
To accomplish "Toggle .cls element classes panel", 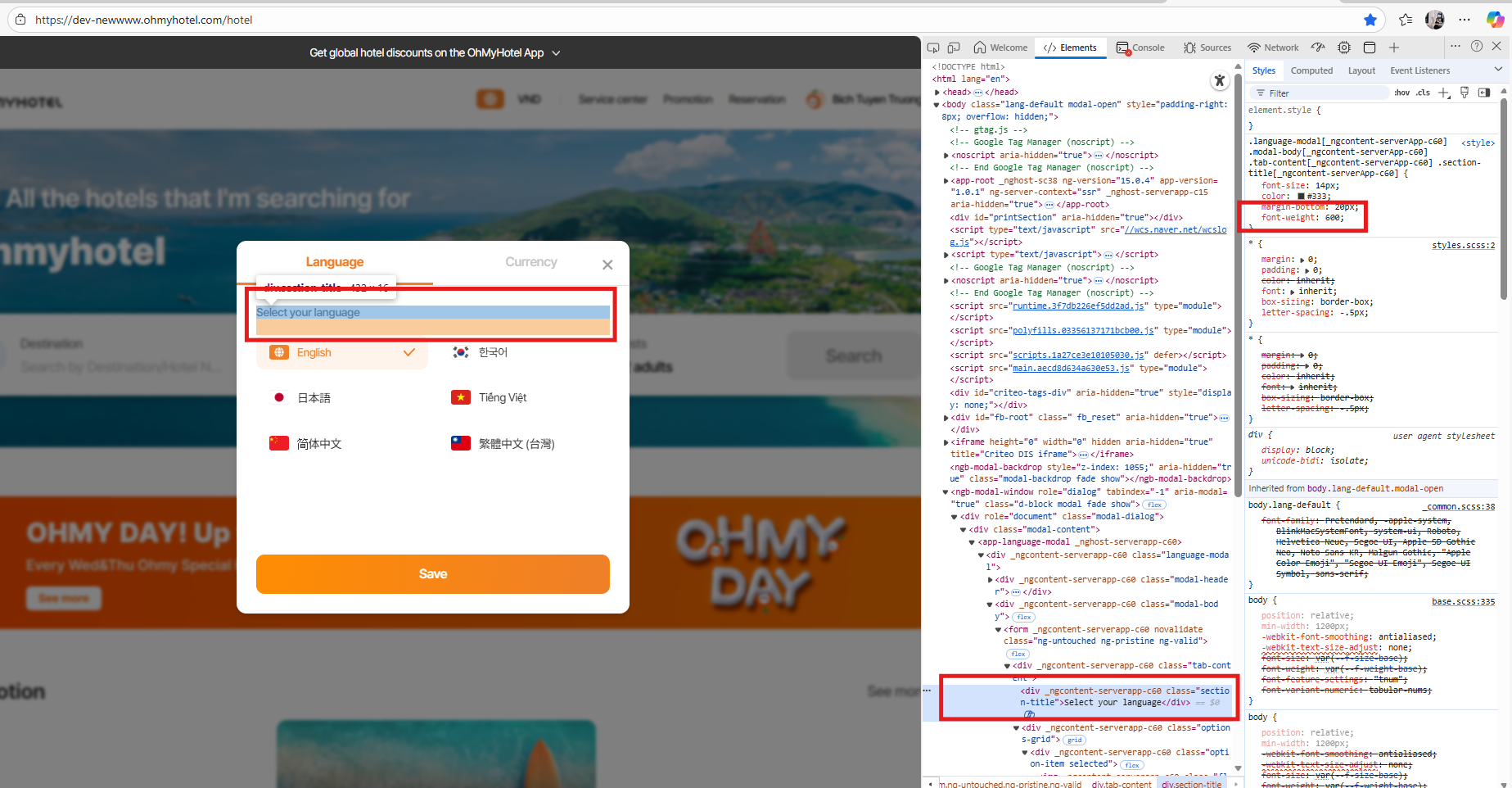I will (1424, 93).
